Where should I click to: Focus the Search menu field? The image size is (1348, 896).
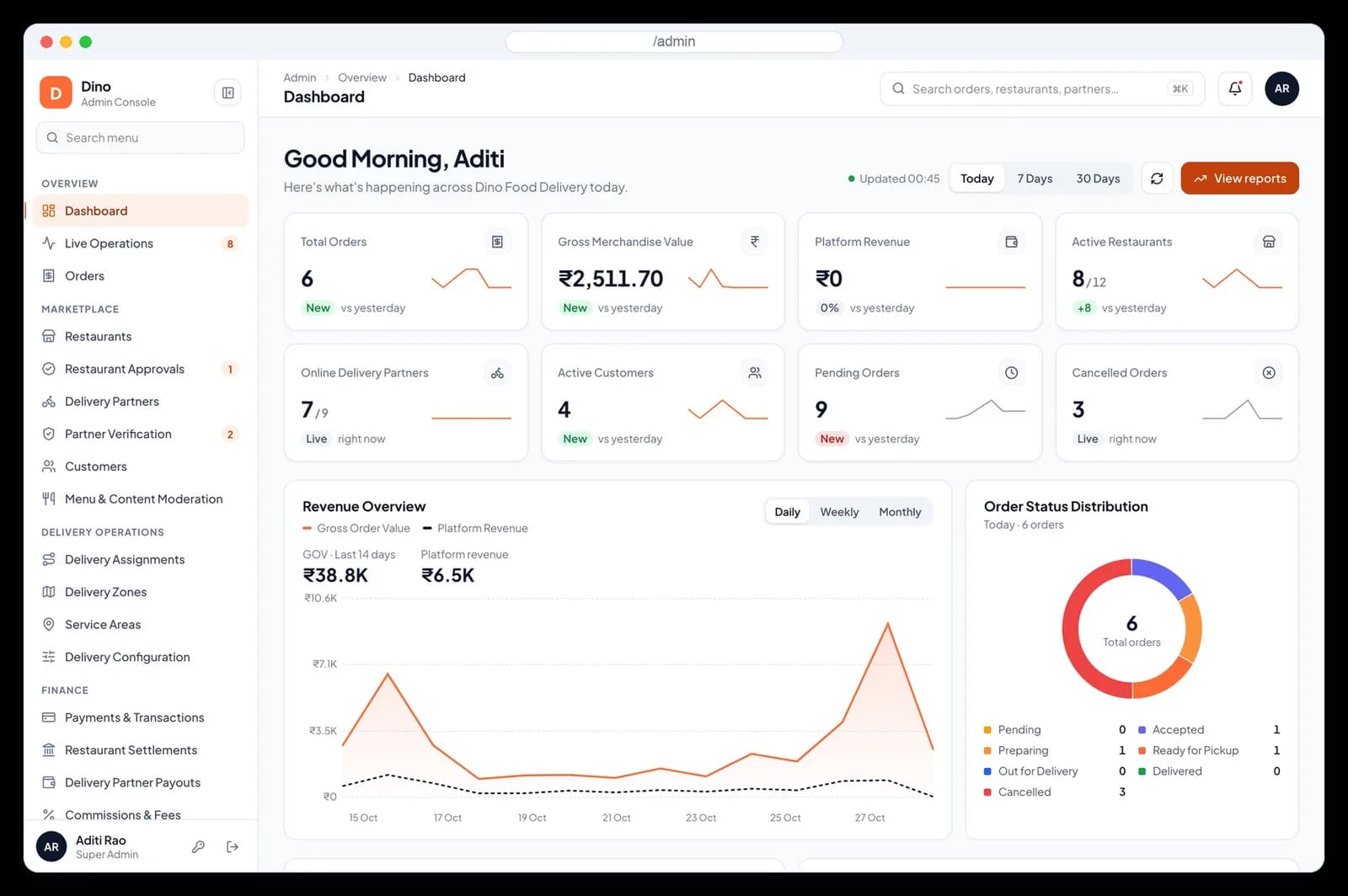pyautogui.click(x=140, y=138)
